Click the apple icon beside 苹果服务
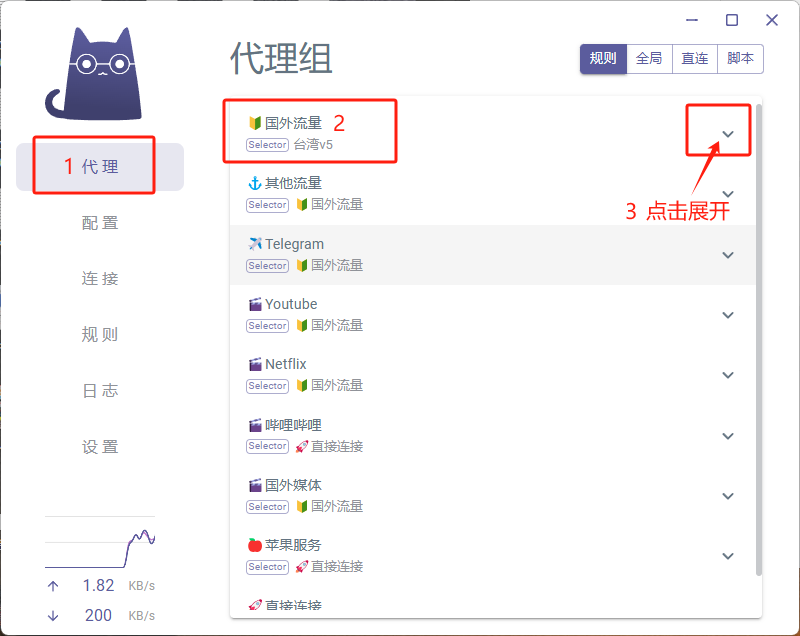 254,545
